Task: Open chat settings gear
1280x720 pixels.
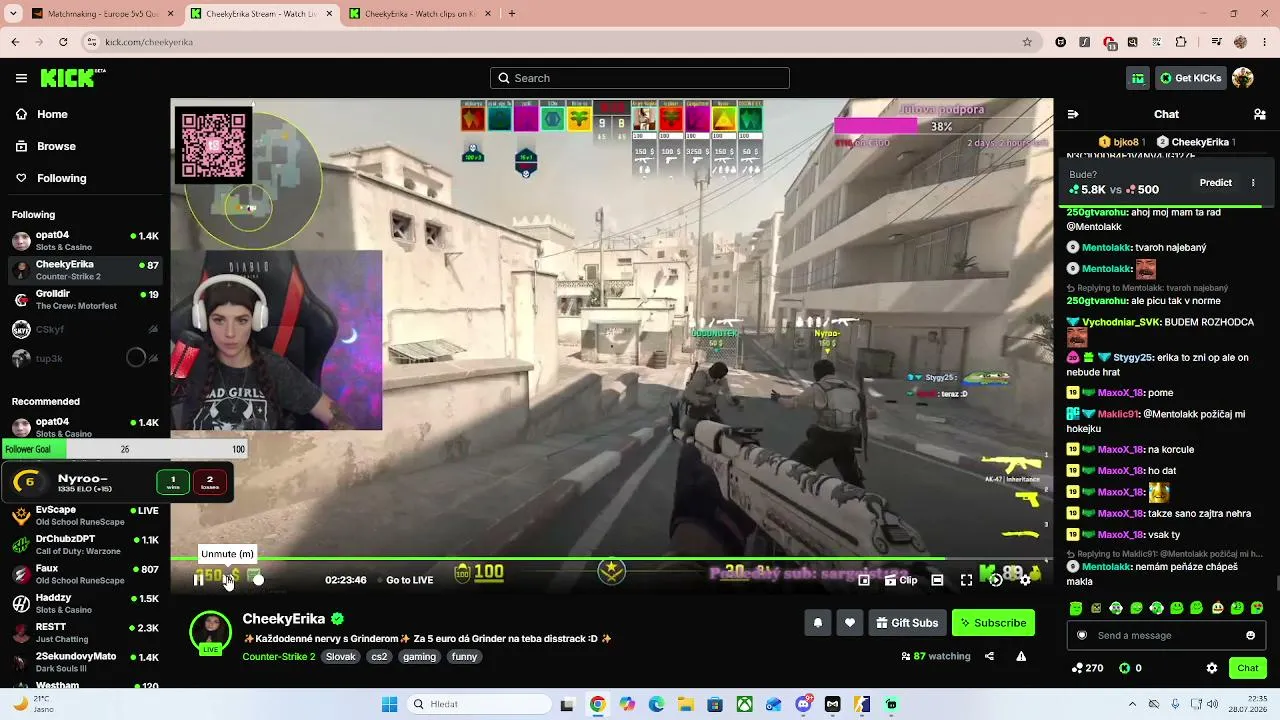Action: tap(1212, 668)
